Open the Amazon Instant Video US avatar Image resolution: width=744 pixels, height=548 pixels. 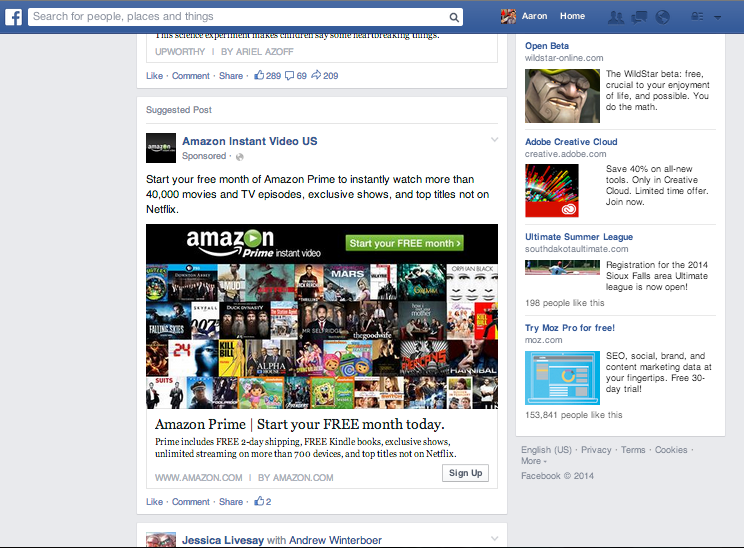[161, 148]
